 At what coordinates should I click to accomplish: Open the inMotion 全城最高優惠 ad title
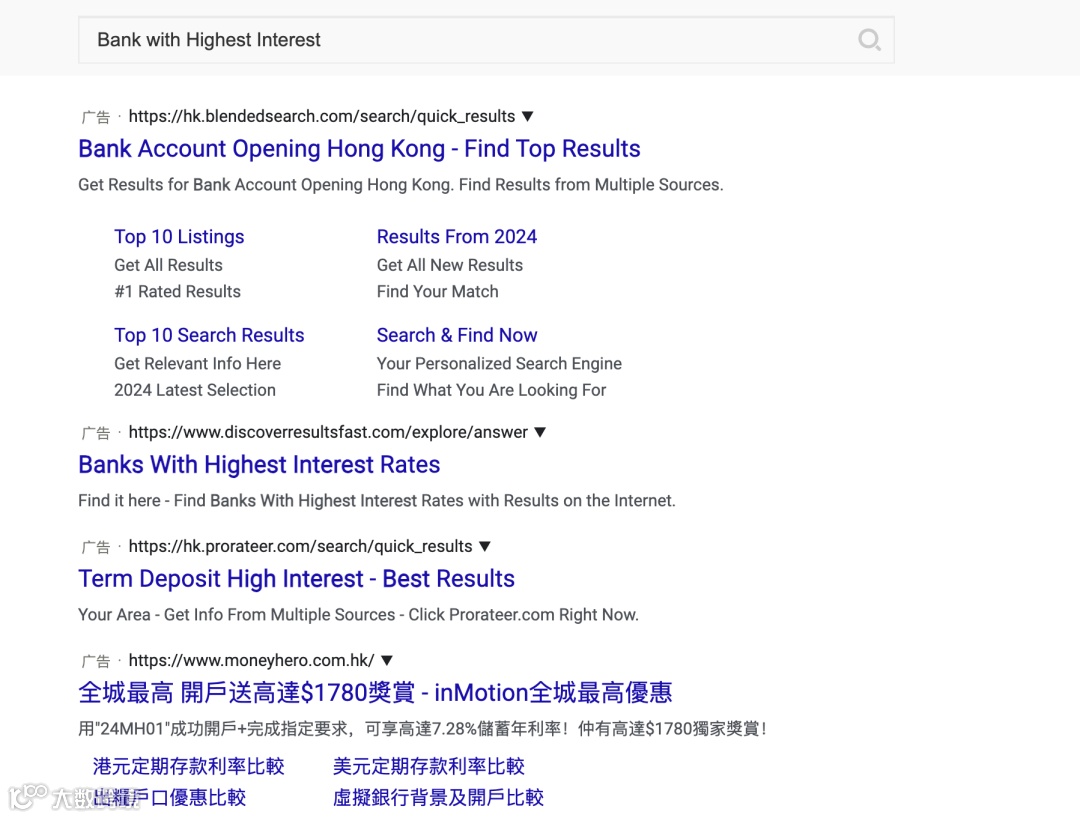375,693
